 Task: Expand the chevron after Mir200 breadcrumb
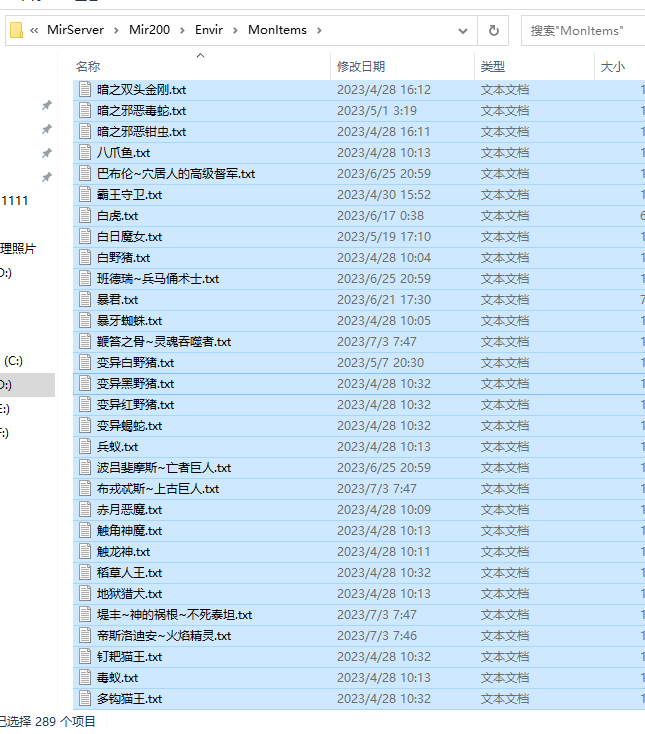[x=182, y=30]
